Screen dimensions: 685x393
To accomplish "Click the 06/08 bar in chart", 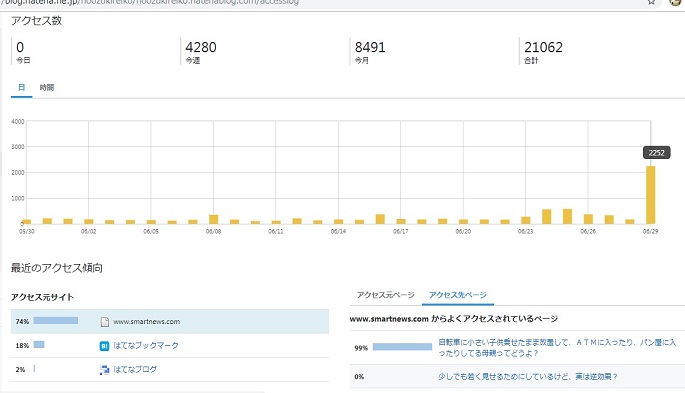I will 214,219.
